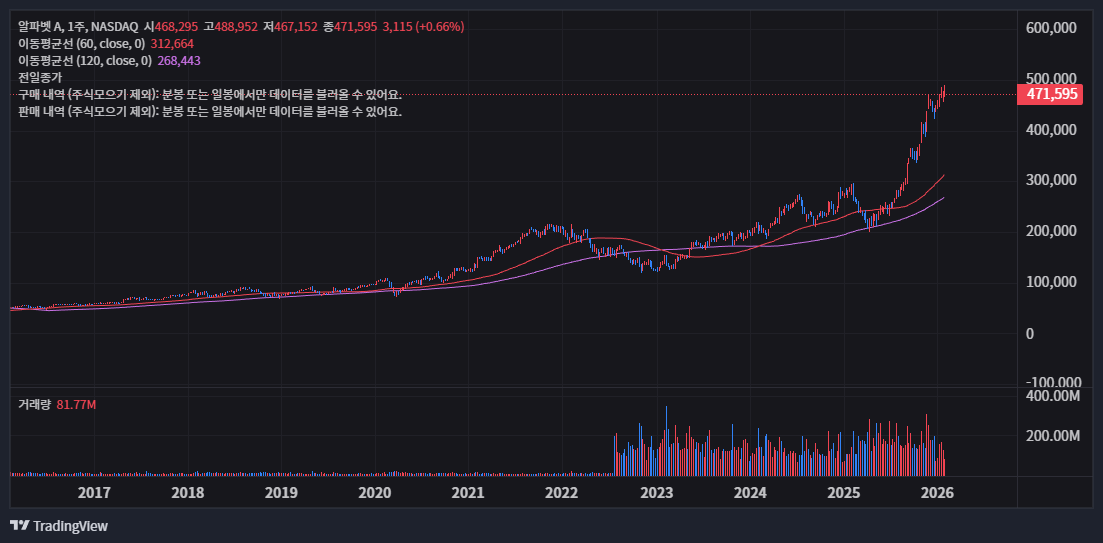Click the 2025 time axis label
Viewport: 1103px width, 543px height.
pos(844,492)
